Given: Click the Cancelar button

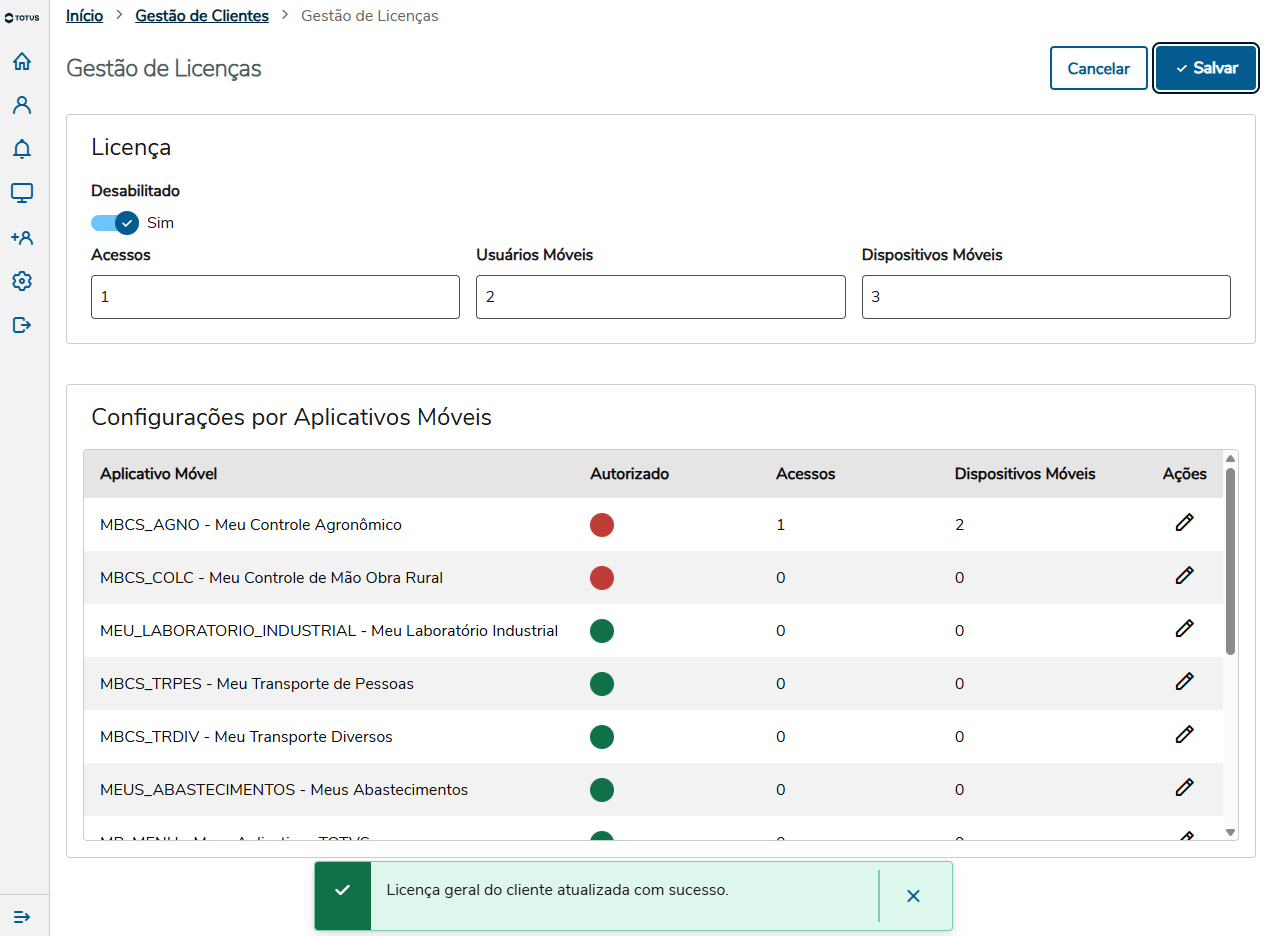Looking at the screenshot, I should (1098, 69).
